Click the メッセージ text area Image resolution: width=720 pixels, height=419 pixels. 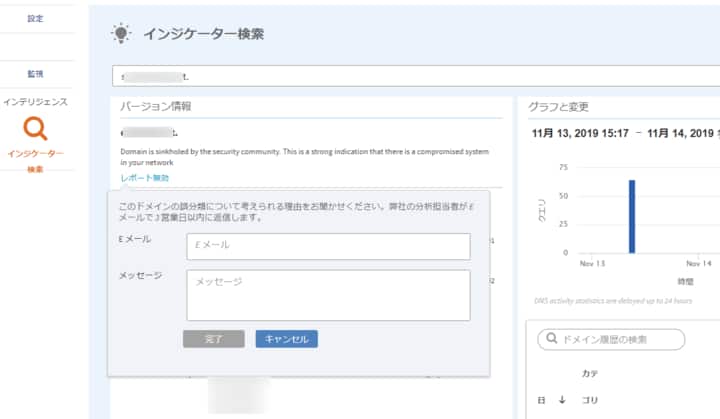pos(328,294)
